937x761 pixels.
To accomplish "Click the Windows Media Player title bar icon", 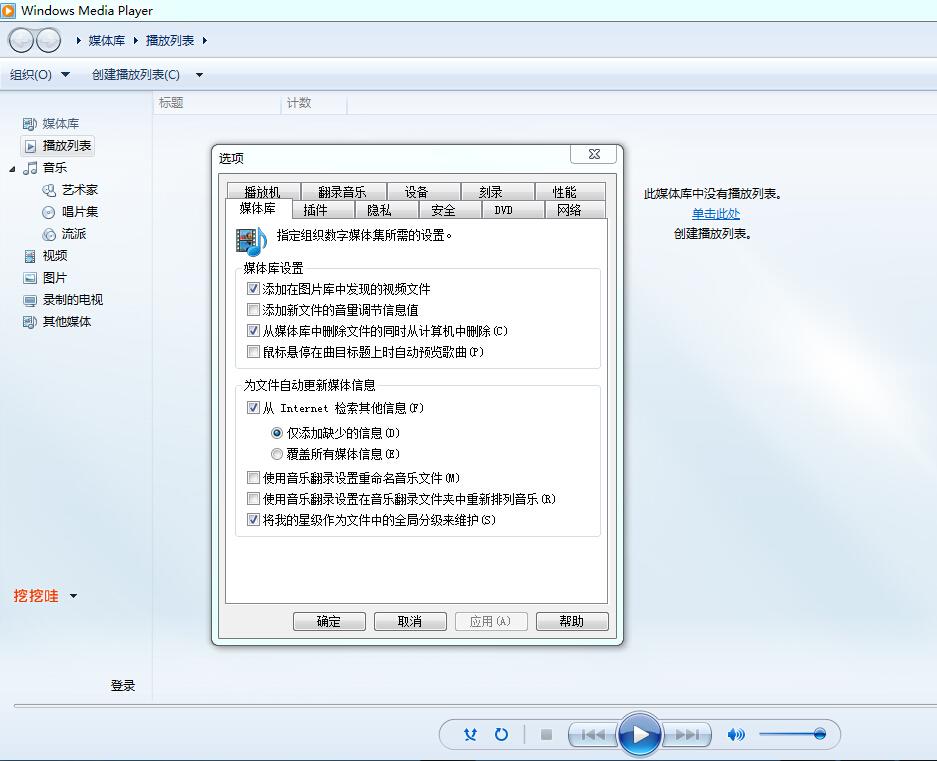I will pyautogui.click(x=8, y=10).
